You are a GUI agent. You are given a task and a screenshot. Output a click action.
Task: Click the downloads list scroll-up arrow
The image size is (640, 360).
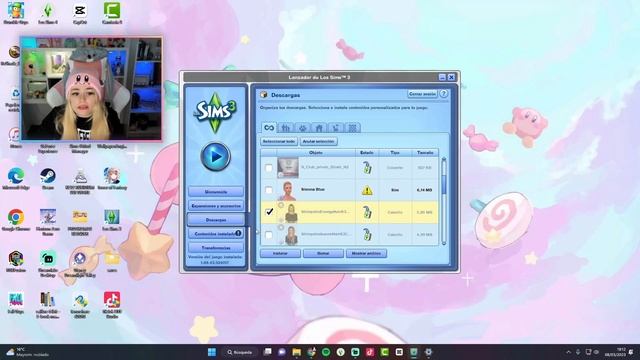click(x=444, y=160)
